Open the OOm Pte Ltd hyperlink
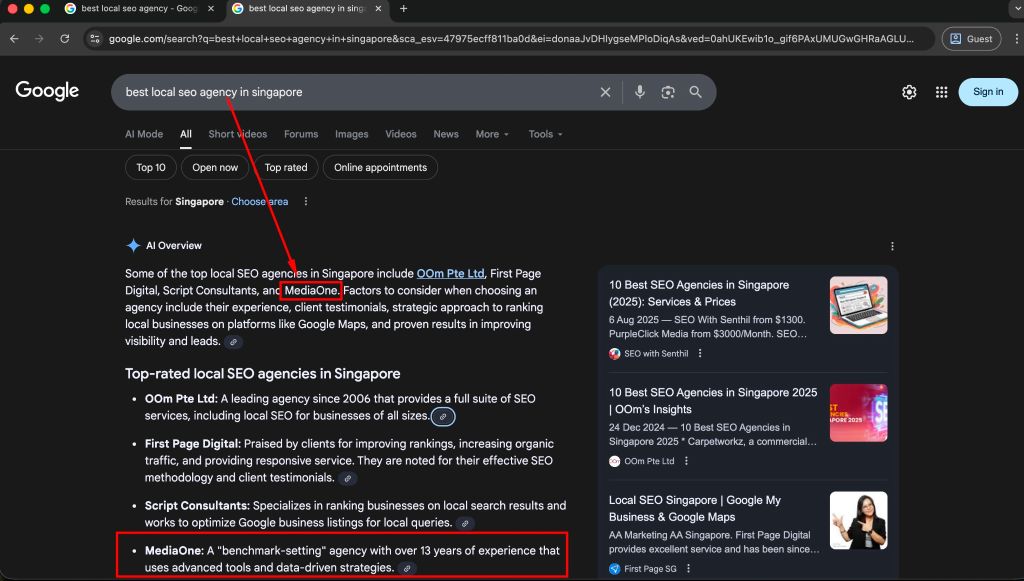This screenshot has height=581, width=1024. pos(451,274)
